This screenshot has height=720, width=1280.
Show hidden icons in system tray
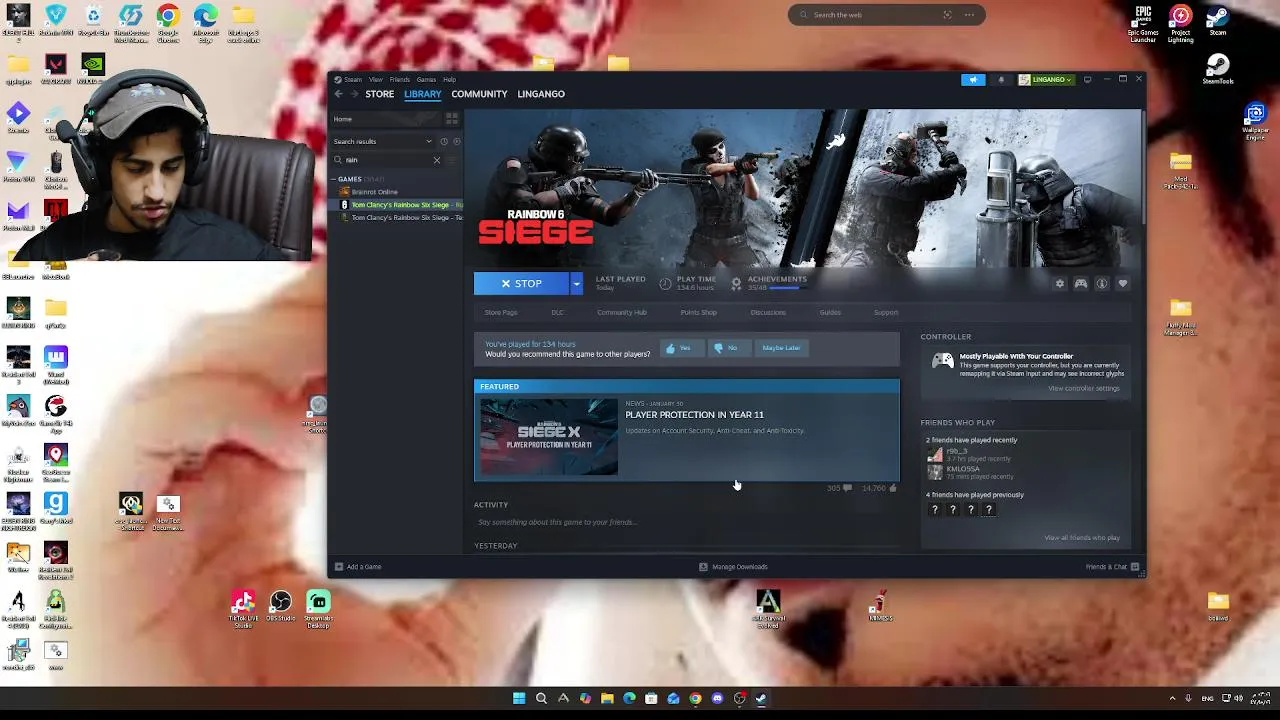pyautogui.click(x=1172, y=698)
